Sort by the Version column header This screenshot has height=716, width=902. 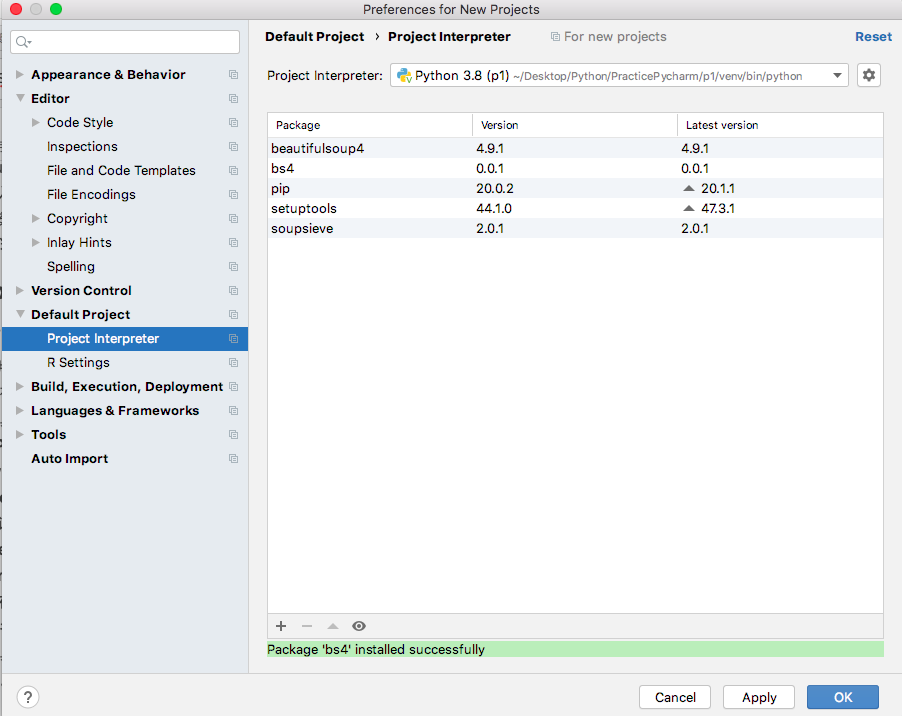(575, 125)
